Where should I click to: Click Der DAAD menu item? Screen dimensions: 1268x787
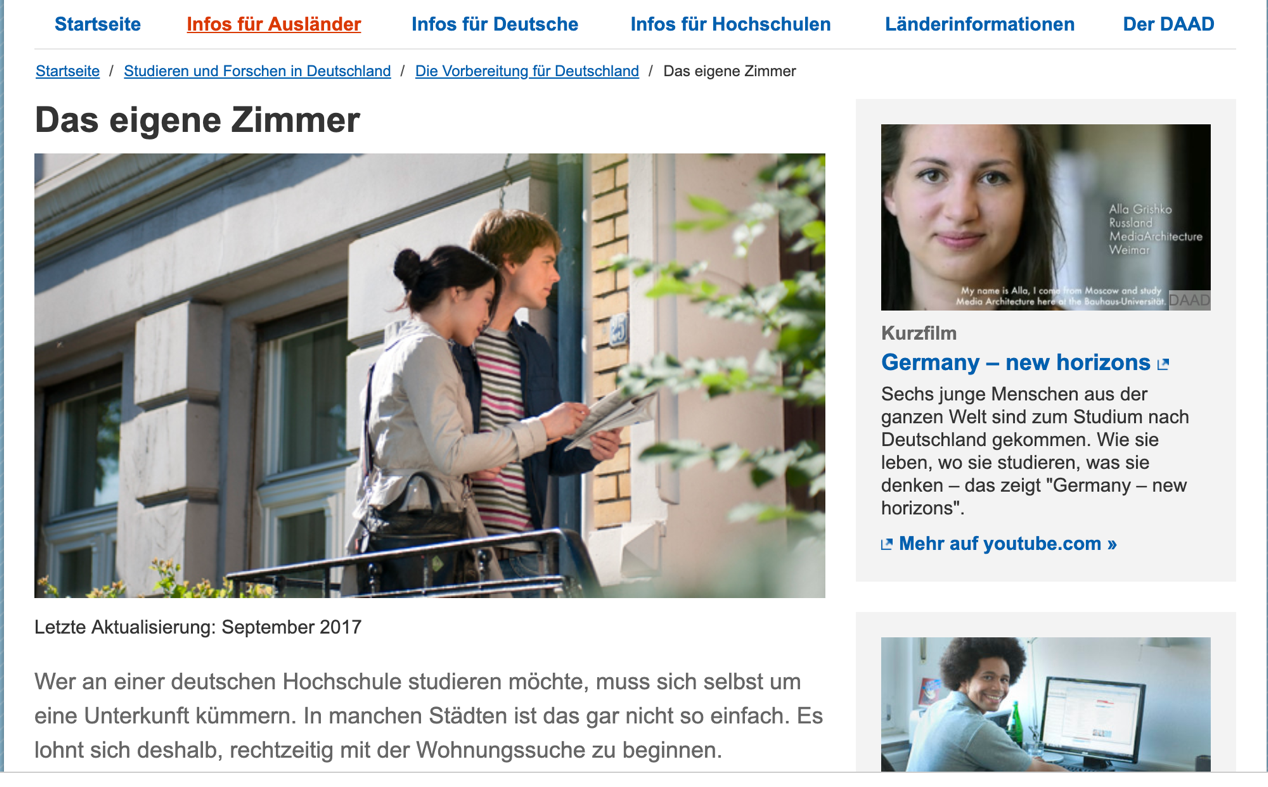pos(1168,24)
